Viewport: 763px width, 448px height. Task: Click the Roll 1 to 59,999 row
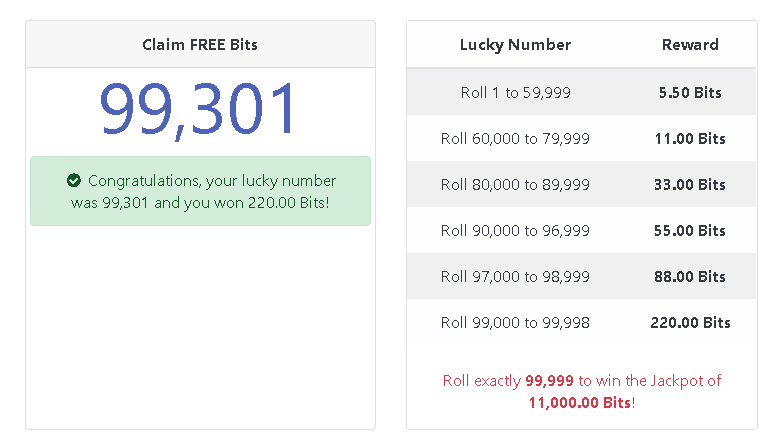tap(515, 93)
